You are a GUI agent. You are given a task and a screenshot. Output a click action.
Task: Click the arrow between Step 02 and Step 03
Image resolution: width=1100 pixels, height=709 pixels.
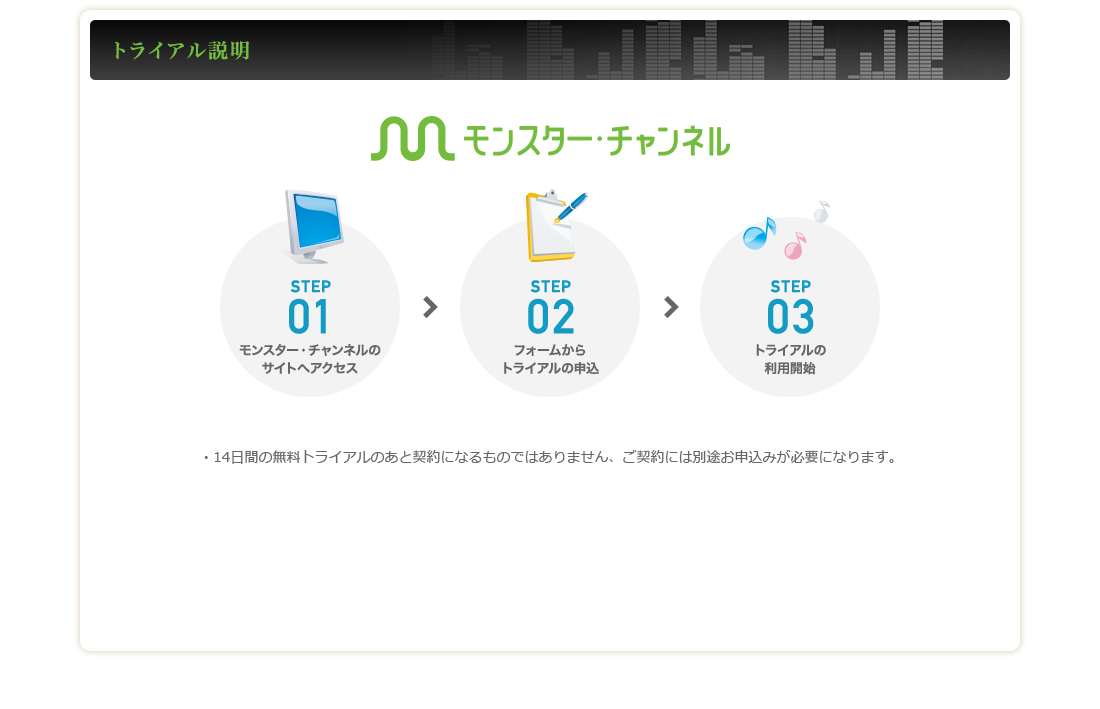click(x=671, y=307)
